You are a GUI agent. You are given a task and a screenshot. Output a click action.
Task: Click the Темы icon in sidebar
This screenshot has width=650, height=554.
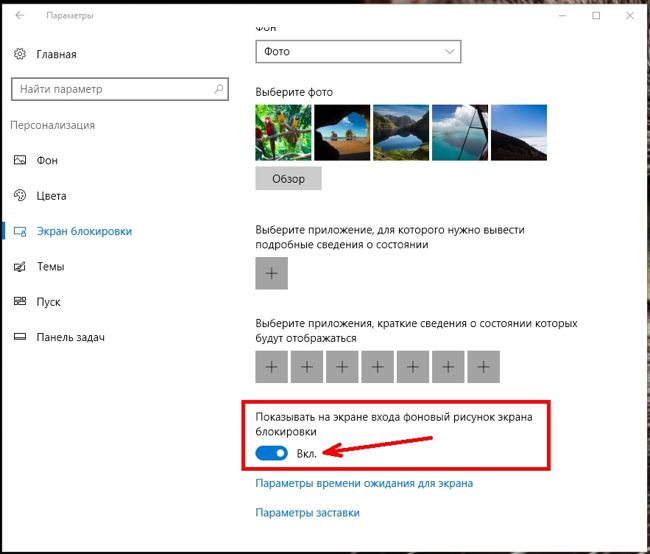point(20,267)
